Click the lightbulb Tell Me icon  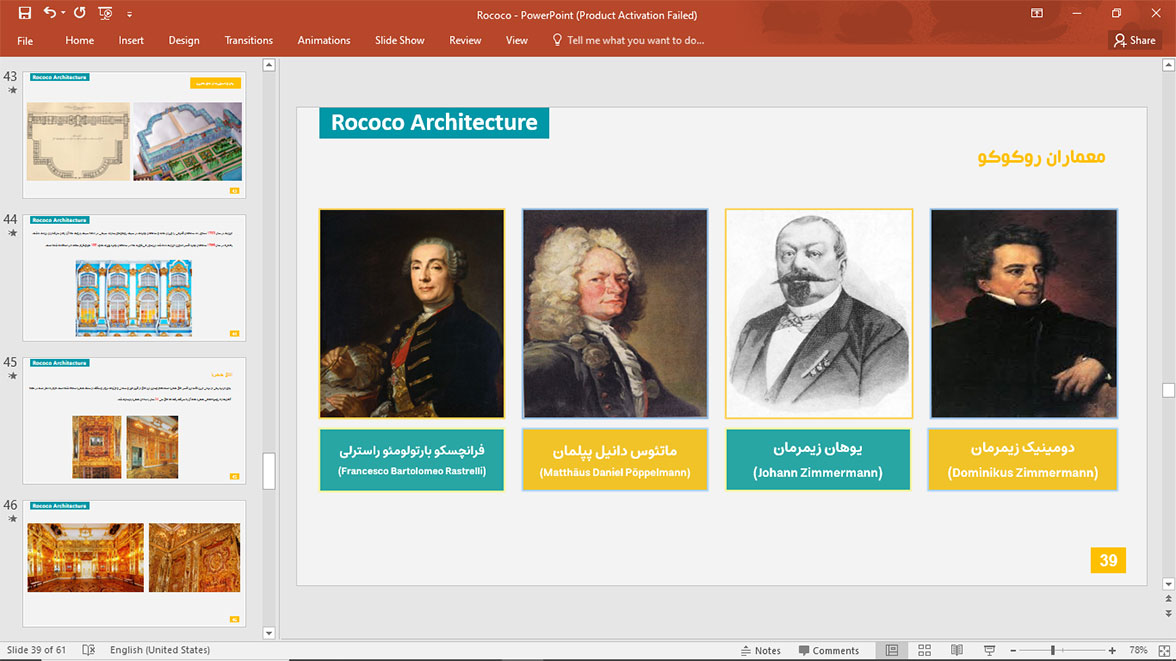tap(556, 40)
